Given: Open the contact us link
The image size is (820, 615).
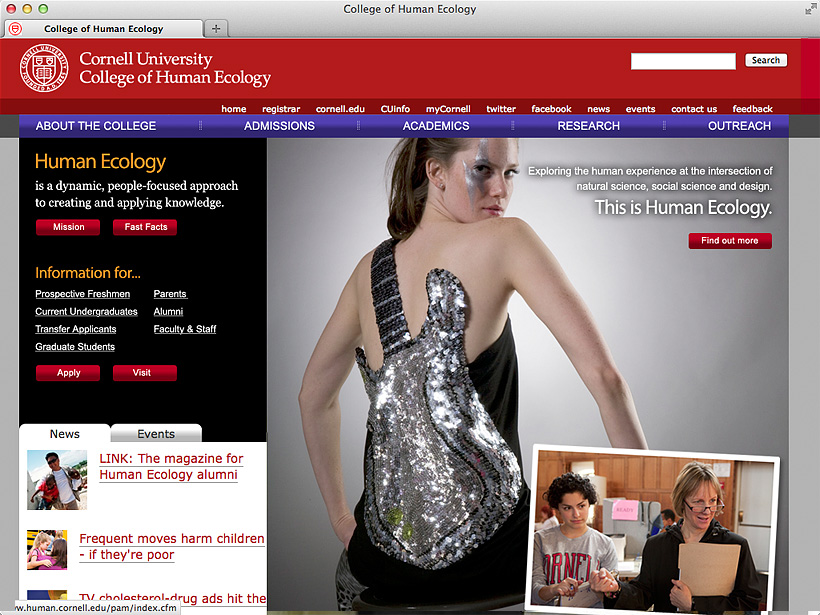Looking at the screenshot, I should coord(694,109).
